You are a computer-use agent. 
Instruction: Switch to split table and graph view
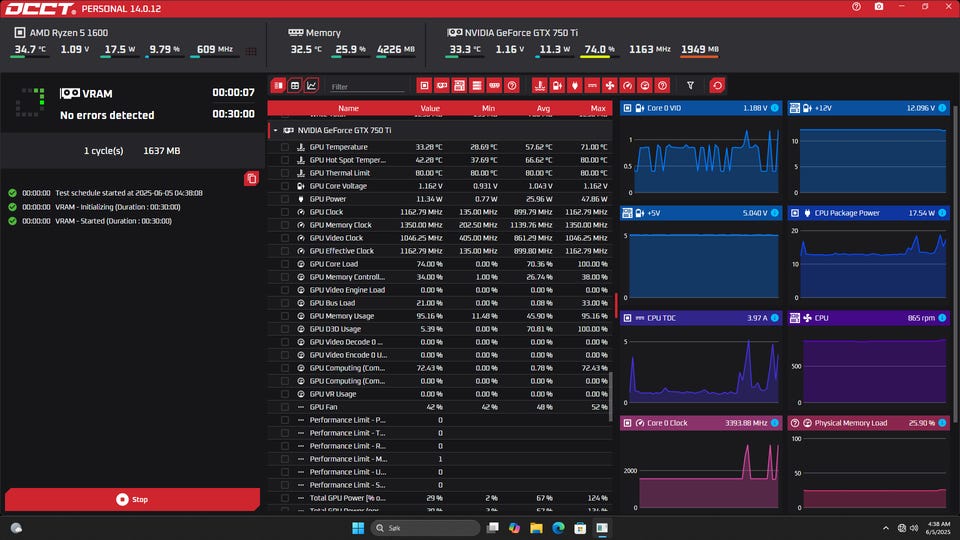coord(279,86)
